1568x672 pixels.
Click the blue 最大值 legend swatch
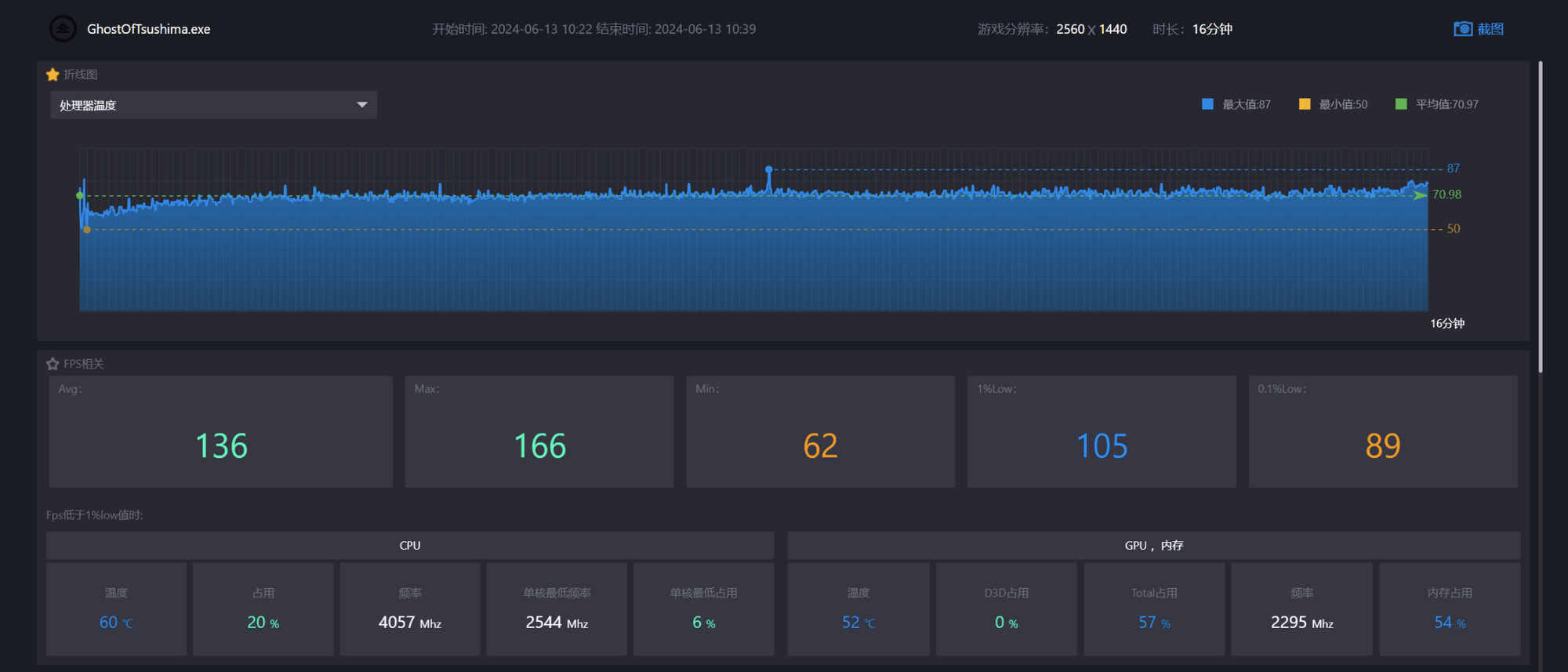coord(1207,104)
